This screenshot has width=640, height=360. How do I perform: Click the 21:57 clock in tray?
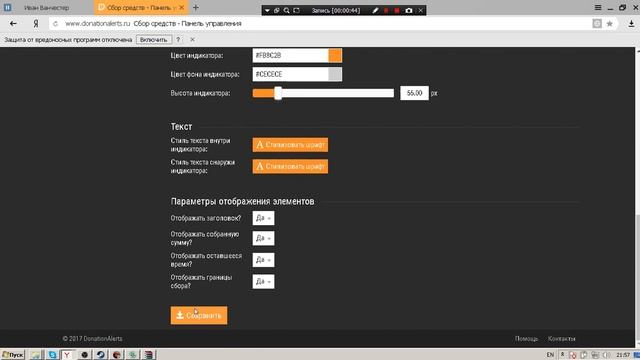(623, 355)
